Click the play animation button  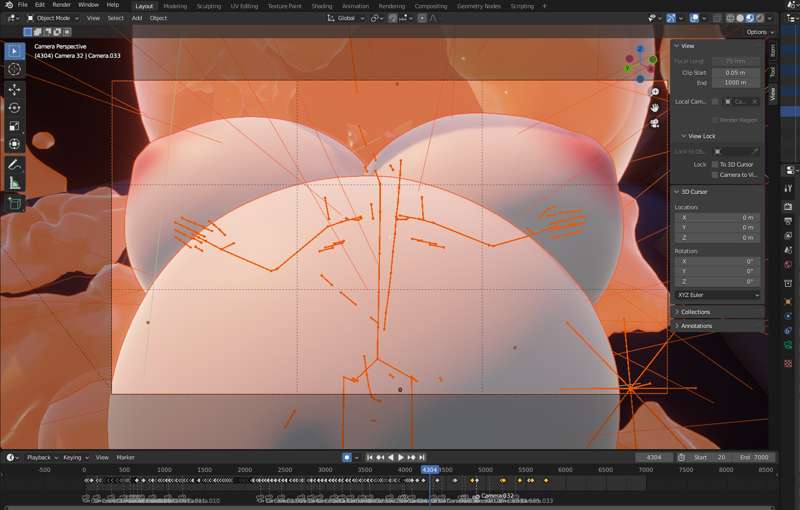(401, 457)
